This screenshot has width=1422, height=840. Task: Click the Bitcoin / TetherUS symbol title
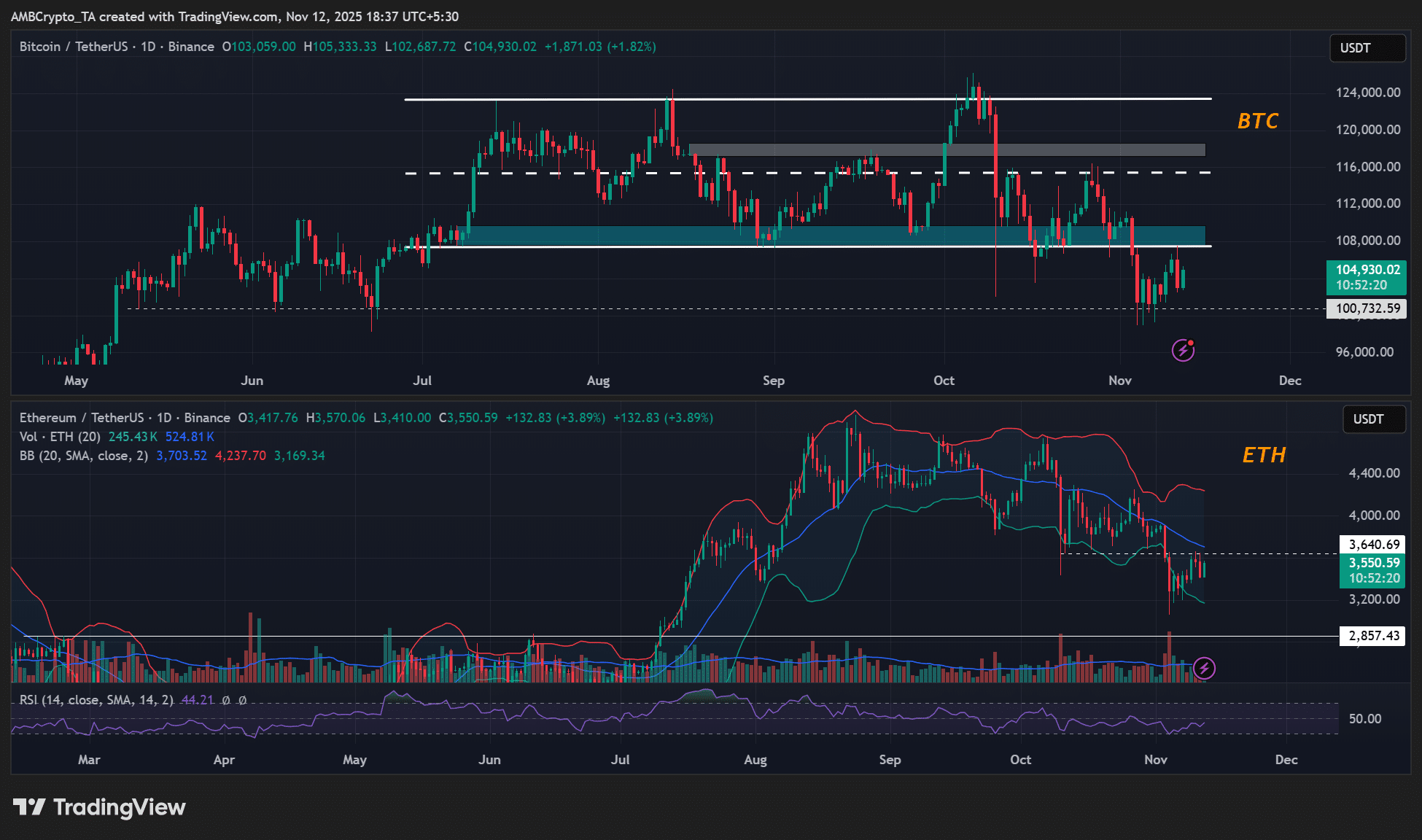coord(73,47)
